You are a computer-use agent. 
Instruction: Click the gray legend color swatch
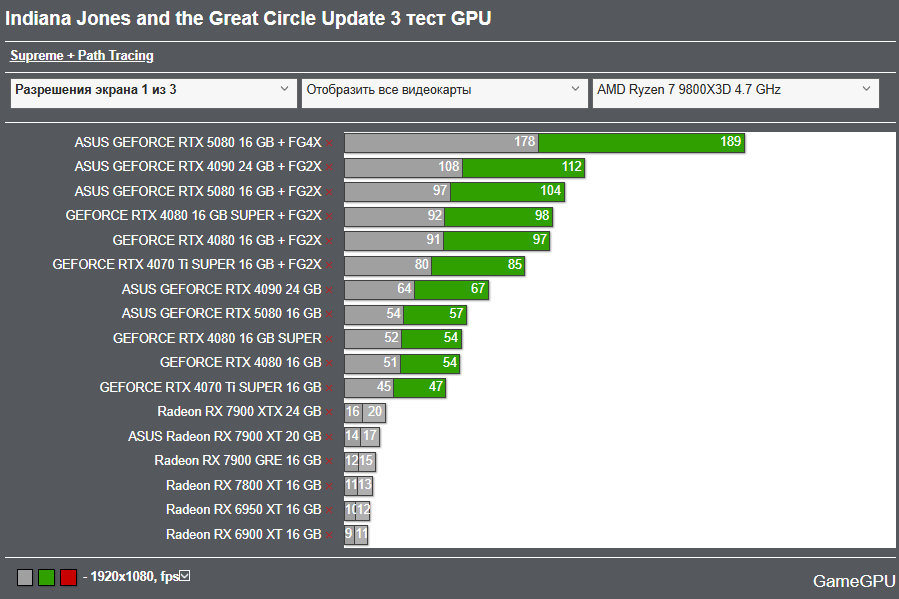pyautogui.click(x=25, y=577)
